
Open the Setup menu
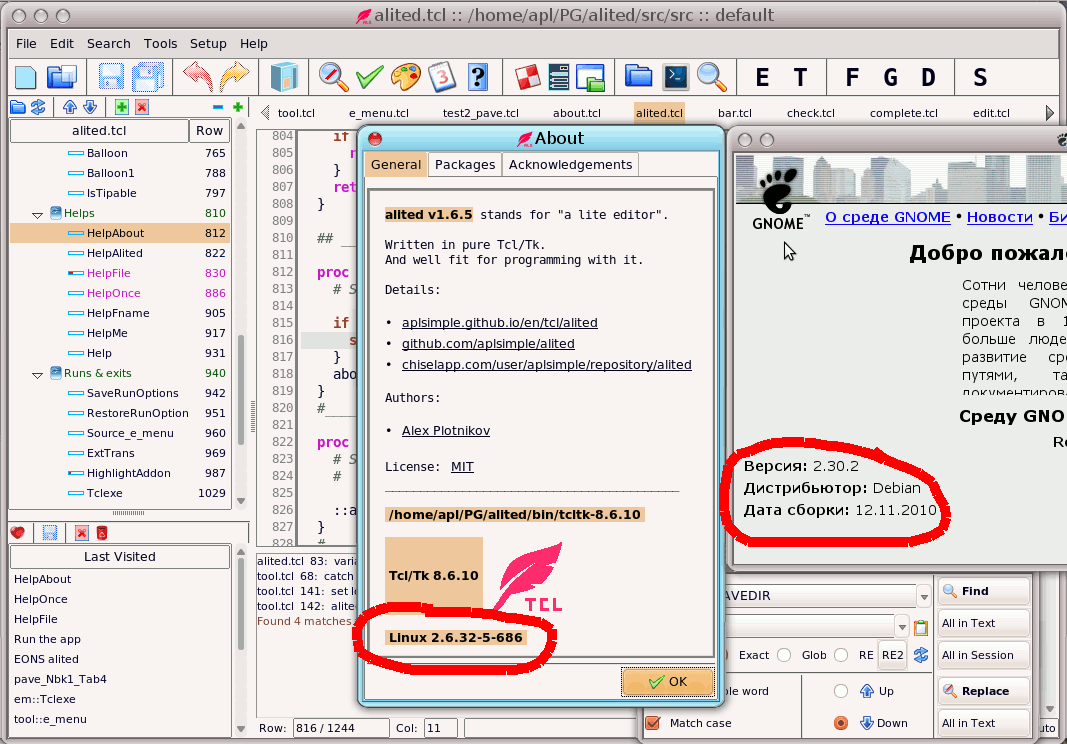tap(208, 44)
